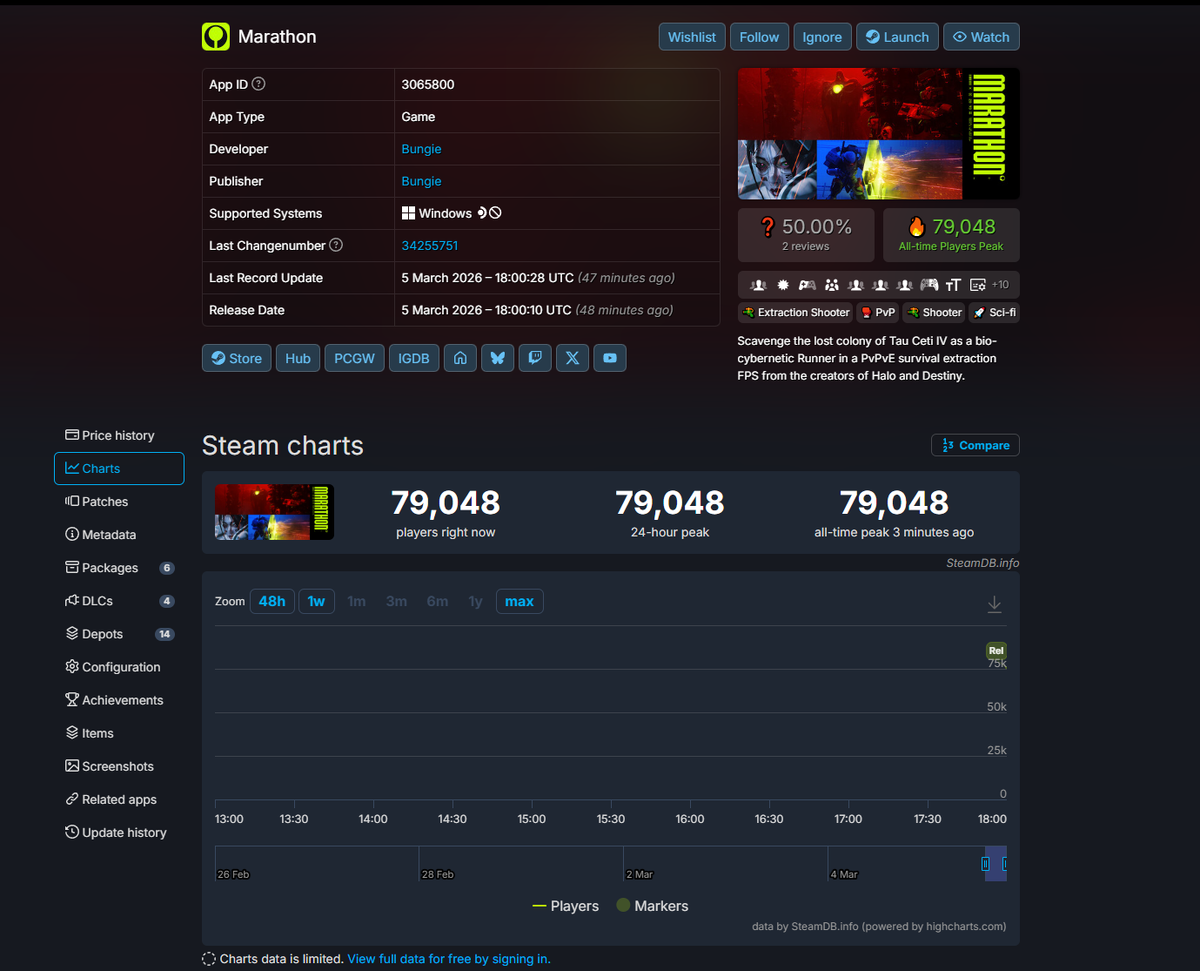Open the Steam Store page button

[x=236, y=358]
